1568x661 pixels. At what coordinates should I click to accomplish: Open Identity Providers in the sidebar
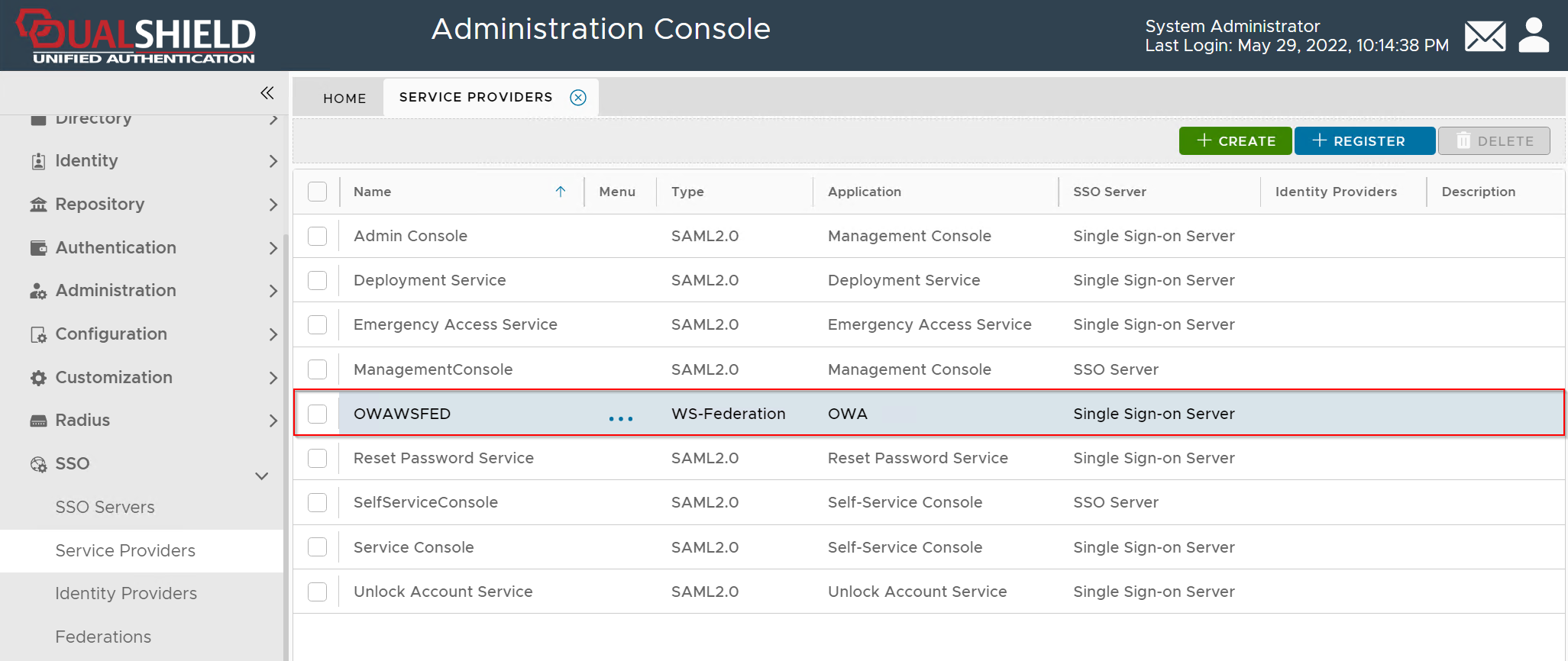point(126,594)
